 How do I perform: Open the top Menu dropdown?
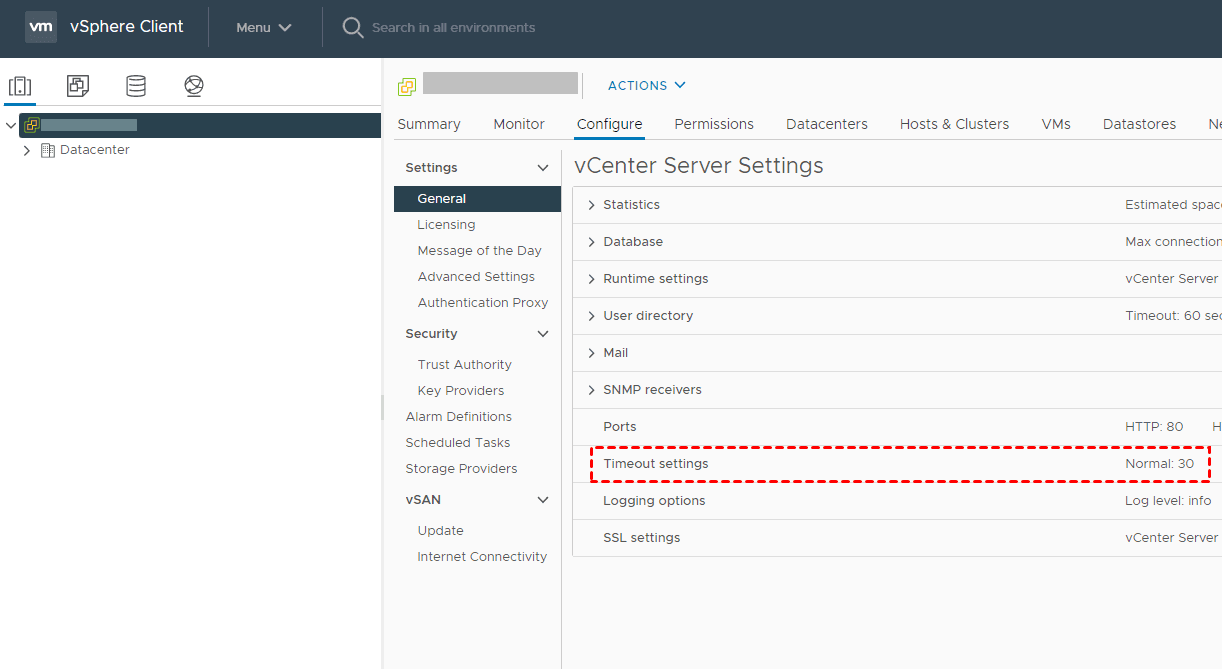263,27
